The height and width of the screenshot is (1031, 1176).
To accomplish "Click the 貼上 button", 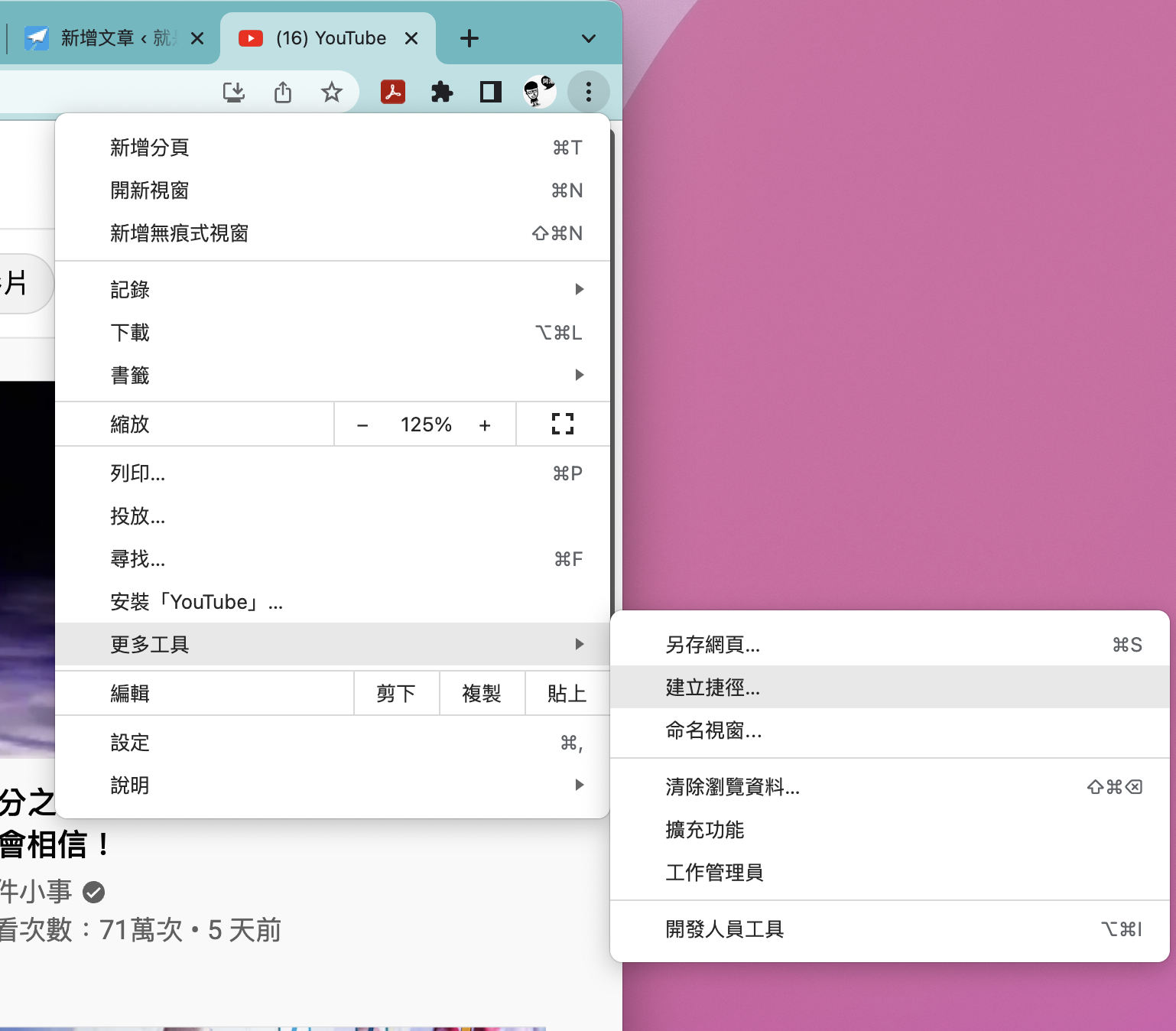I will point(567,694).
